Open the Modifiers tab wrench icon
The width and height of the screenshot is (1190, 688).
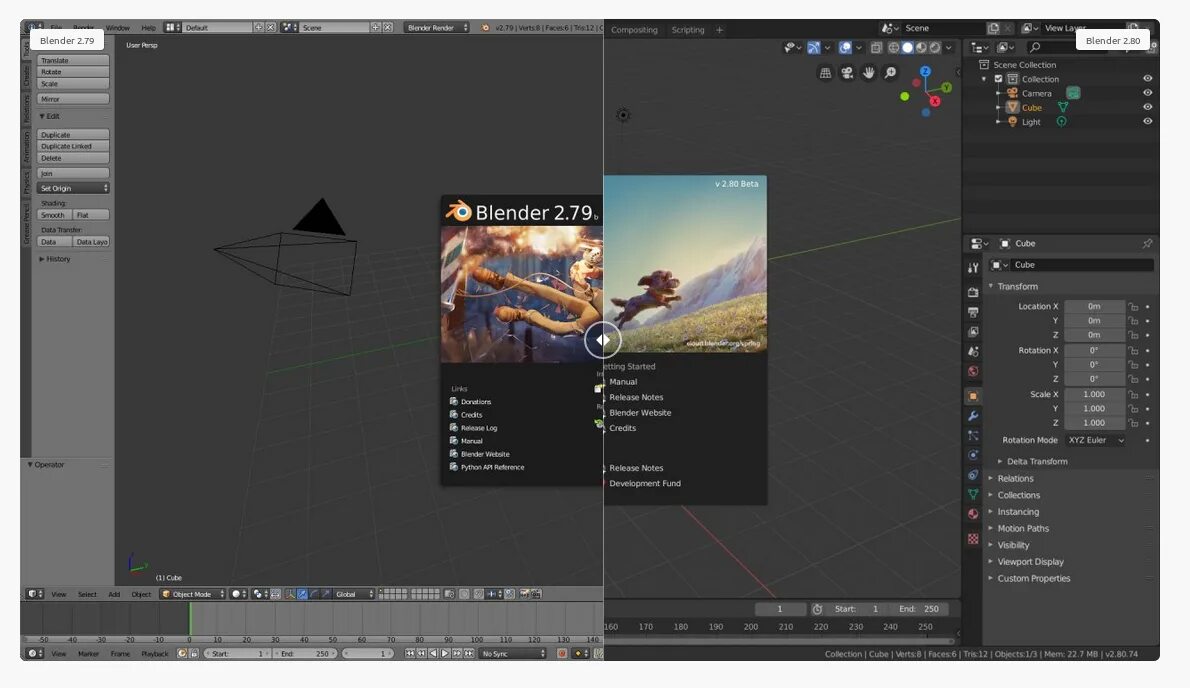coord(973,416)
